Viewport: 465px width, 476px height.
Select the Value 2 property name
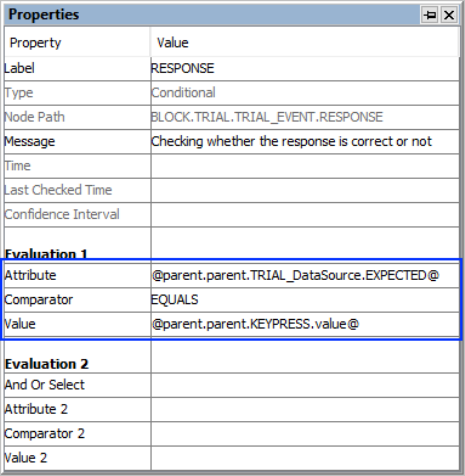25,458
